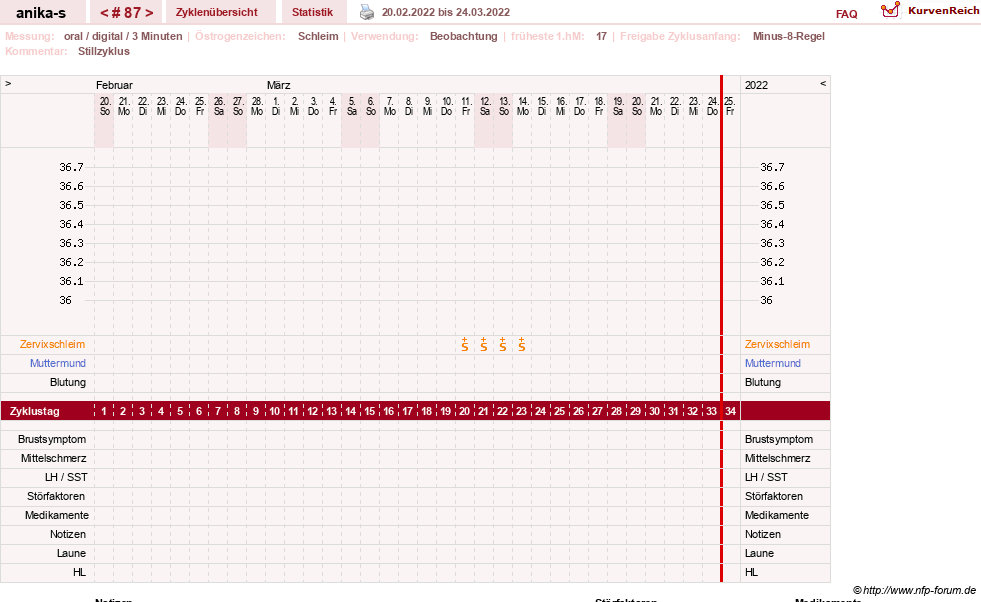The height and width of the screenshot is (602, 981).
Task: Click the left LH / SST row label
Action: coord(66,477)
